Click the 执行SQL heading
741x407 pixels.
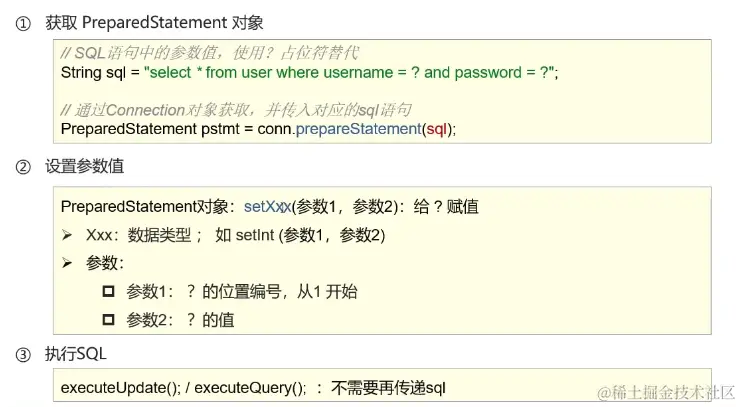pos(76,354)
